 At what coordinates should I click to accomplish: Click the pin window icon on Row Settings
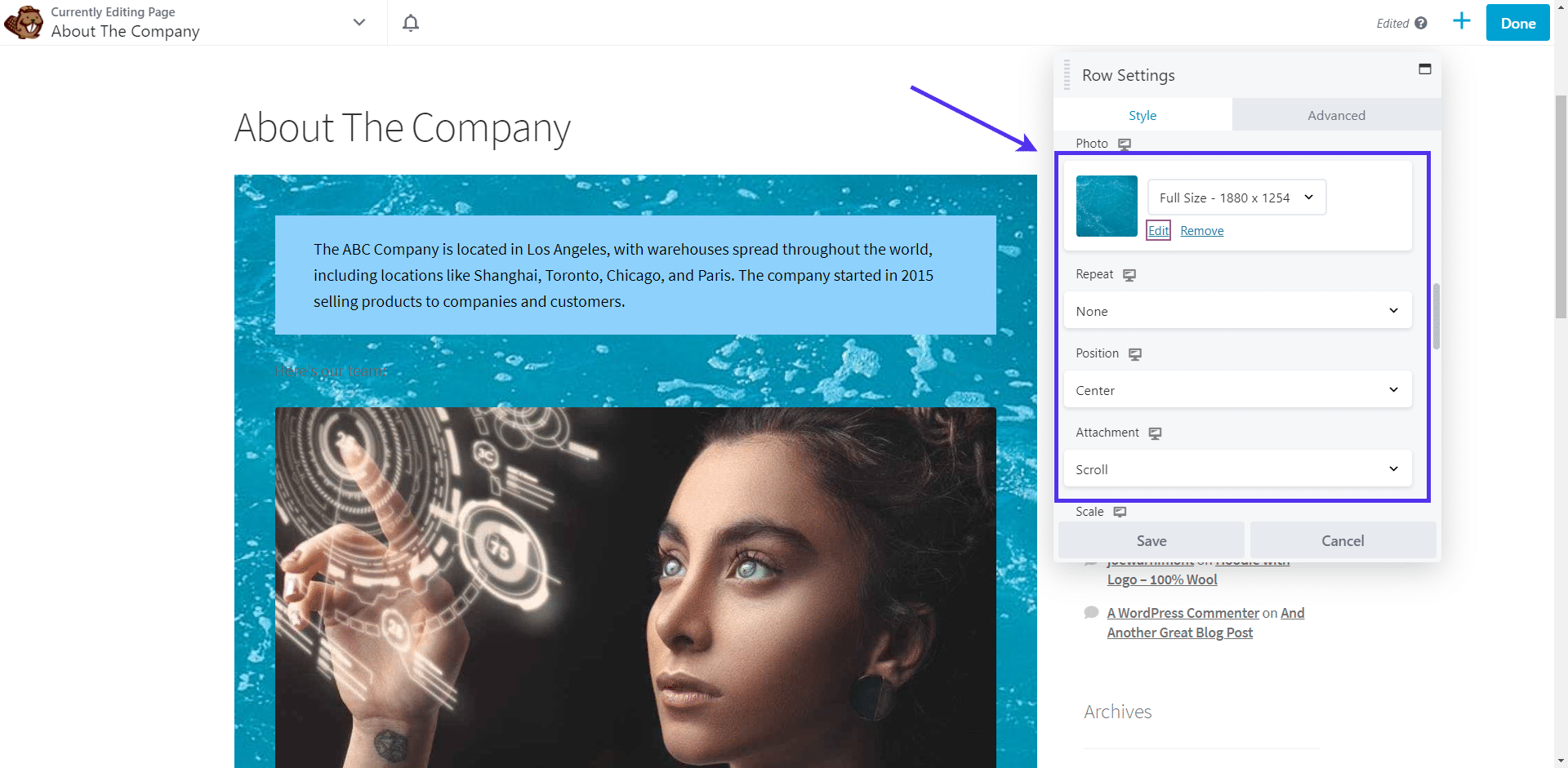[x=1426, y=69]
